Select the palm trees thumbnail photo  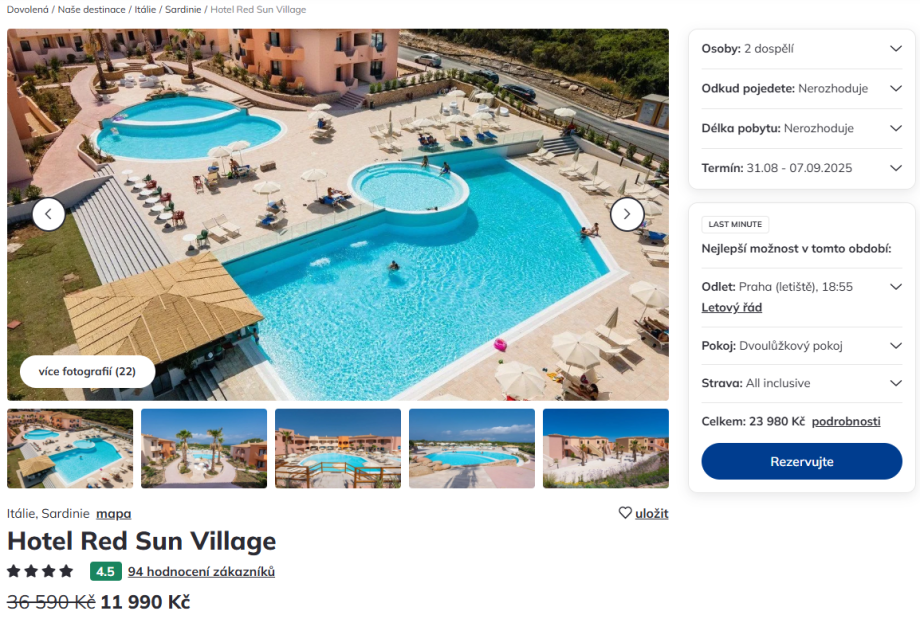(x=204, y=448)
